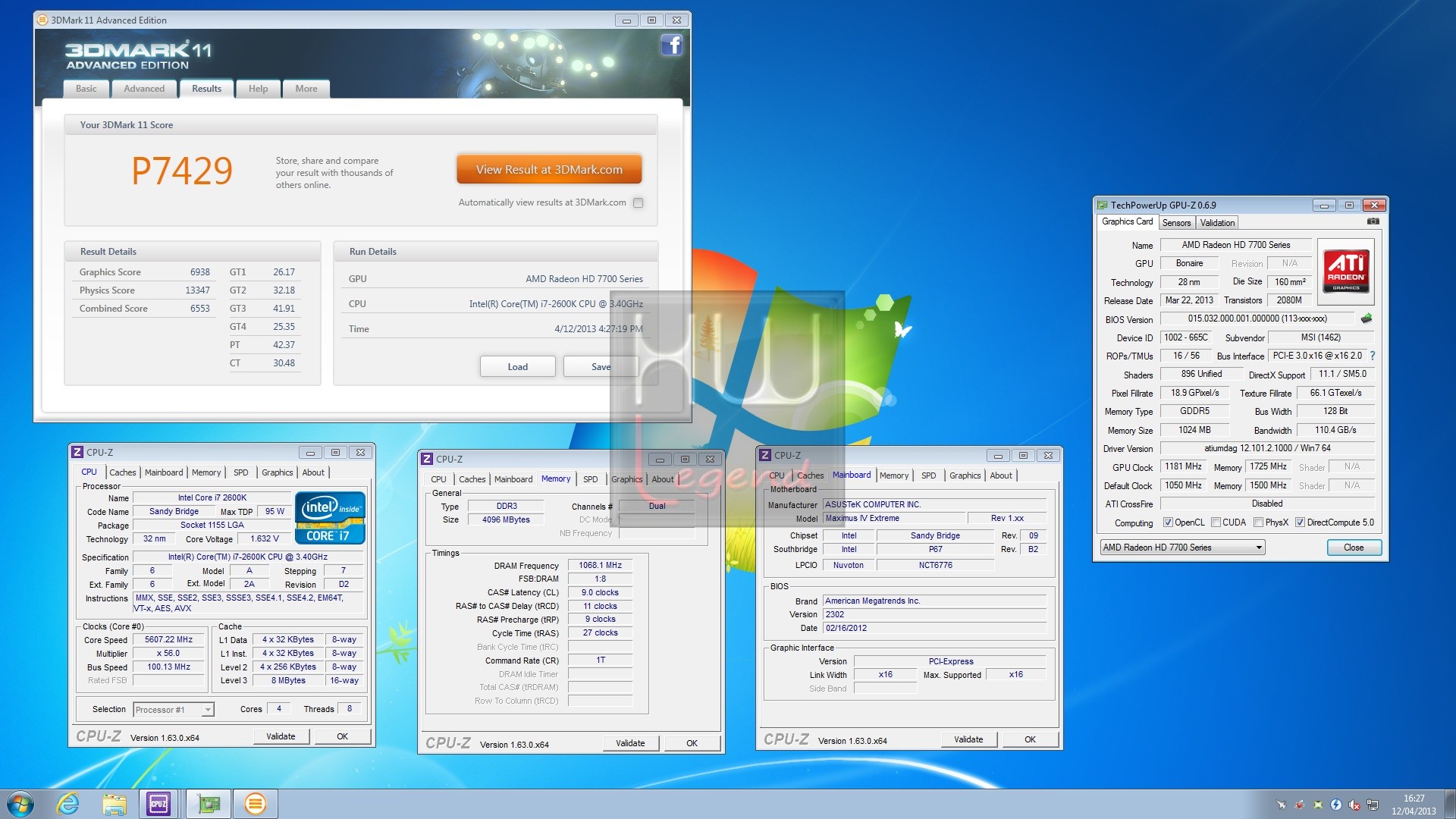Toggle the DirectCompute 5.0 checkbox

pyautogui.click(x=1300, y=522)
